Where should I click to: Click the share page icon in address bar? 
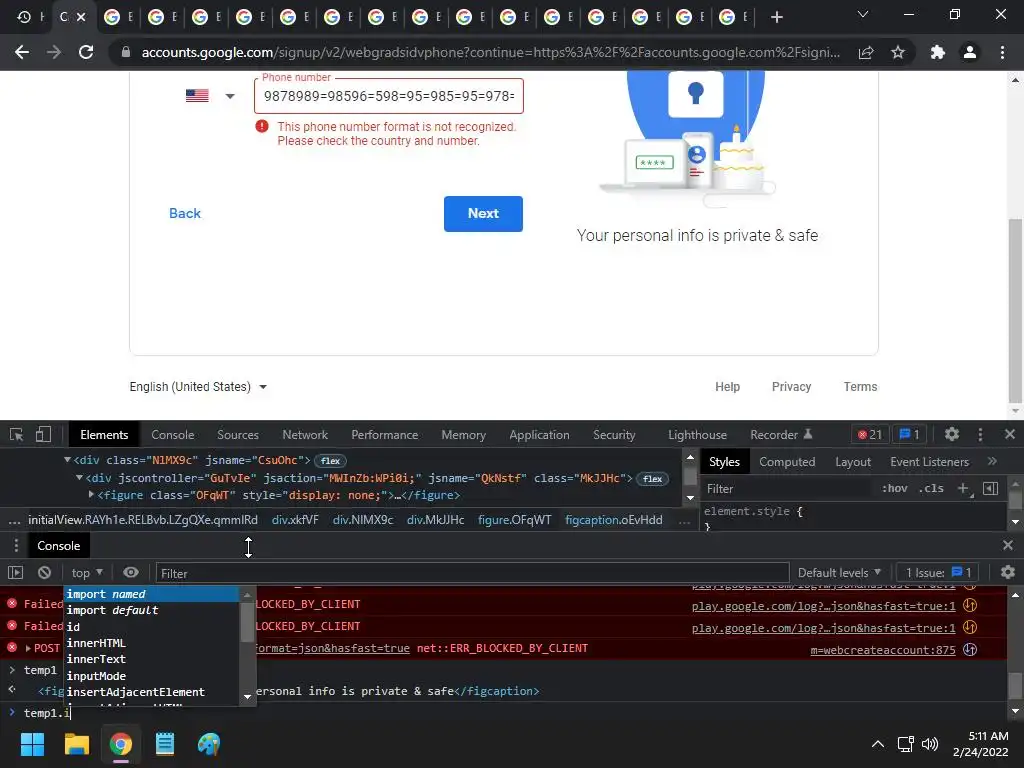pyautogui.click(x=866, y=52)
